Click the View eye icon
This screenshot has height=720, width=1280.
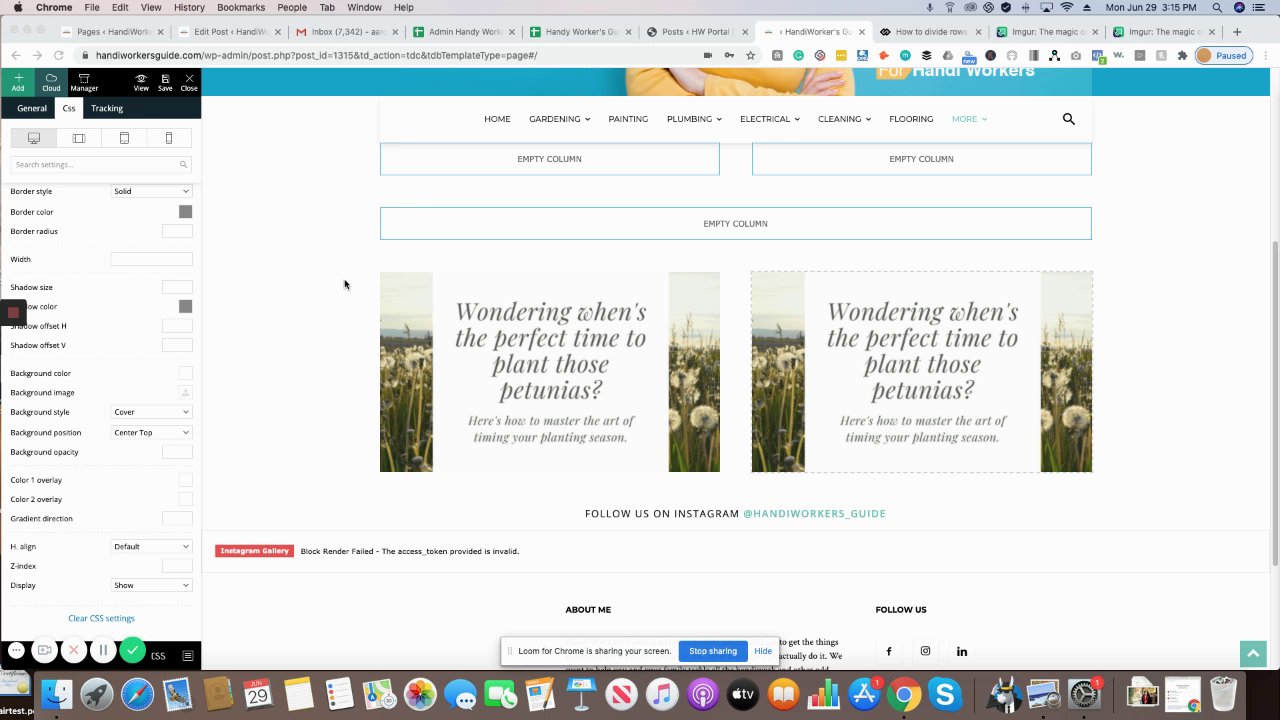click(141, 82)
